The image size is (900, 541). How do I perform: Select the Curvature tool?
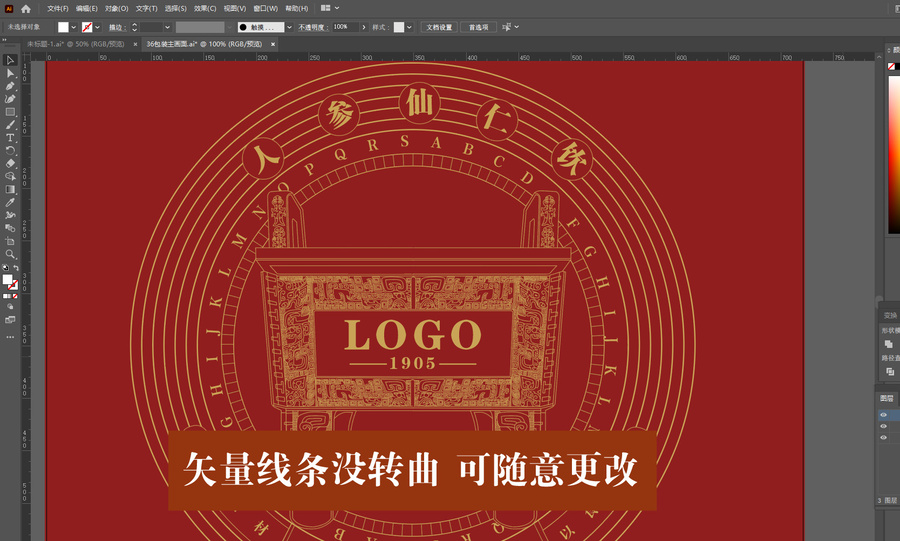tap(10, 99)
